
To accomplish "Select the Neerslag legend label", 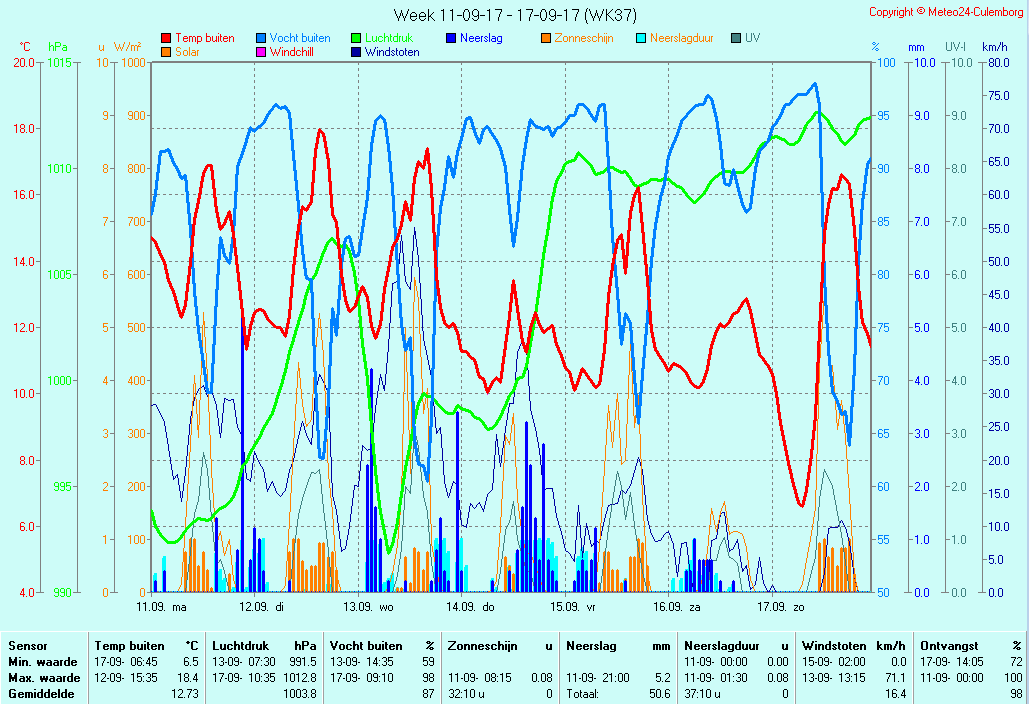I will [481, 39].
